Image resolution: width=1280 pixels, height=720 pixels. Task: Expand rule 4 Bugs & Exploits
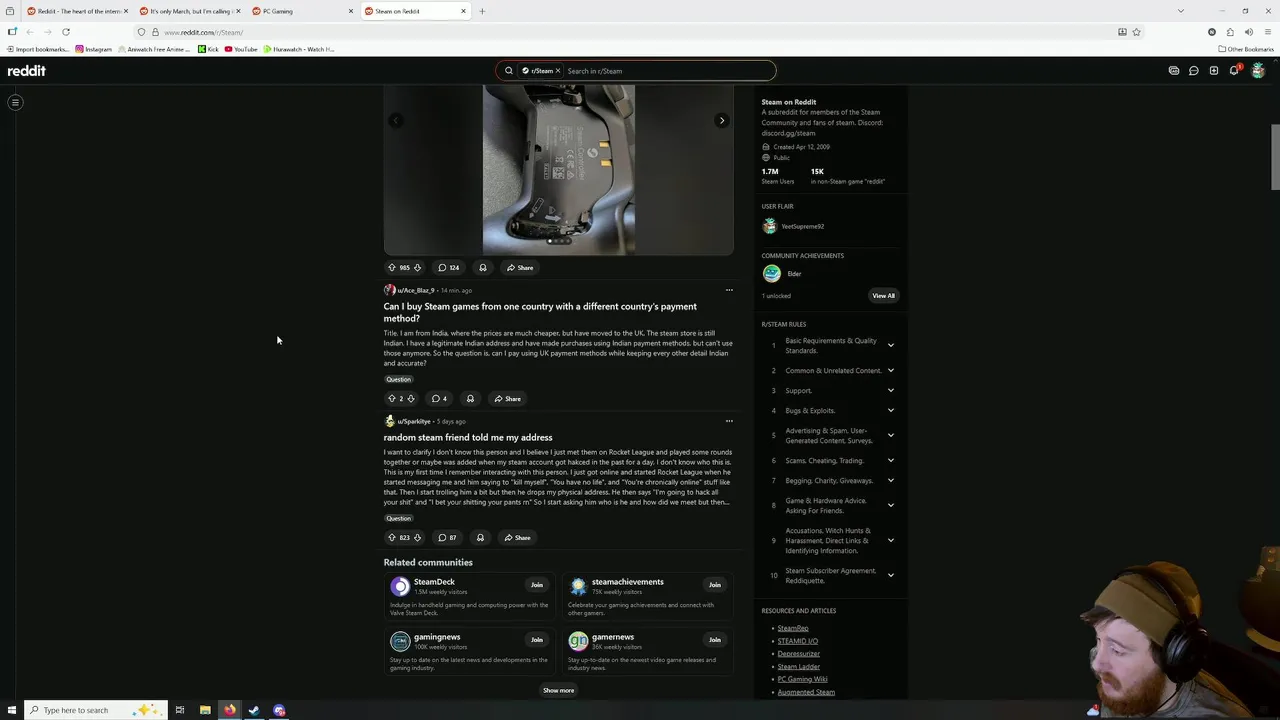[x=890, y=410]
